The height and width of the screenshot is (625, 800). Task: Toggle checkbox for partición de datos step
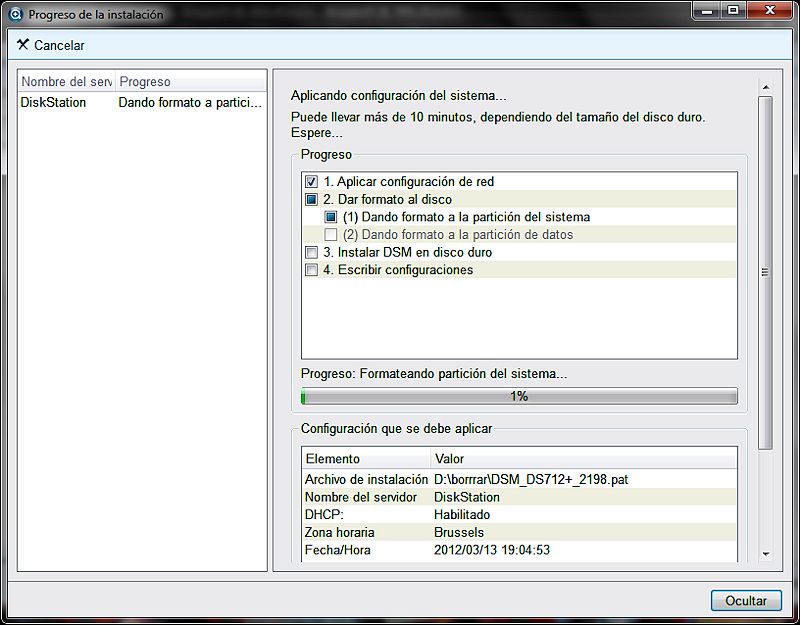click(x=331, y=235)
